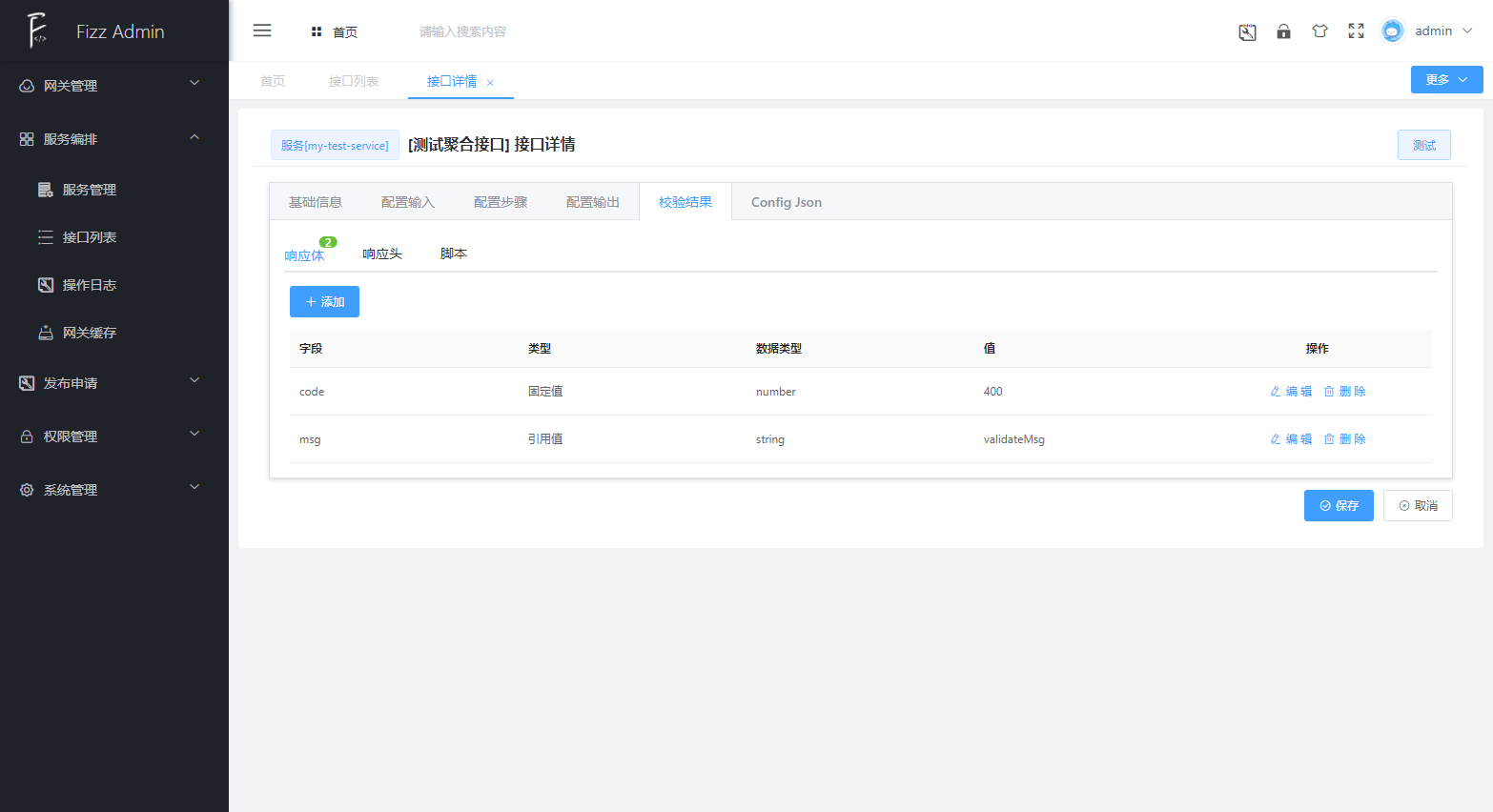Click the 'validateMsg' value cell
The height and width of the screenshot is (812, 1493).
coord(1014,439)
